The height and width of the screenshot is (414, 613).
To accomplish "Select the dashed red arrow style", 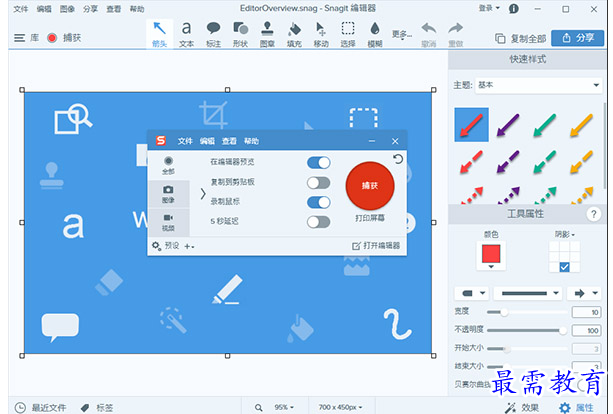I will (471, 161).
